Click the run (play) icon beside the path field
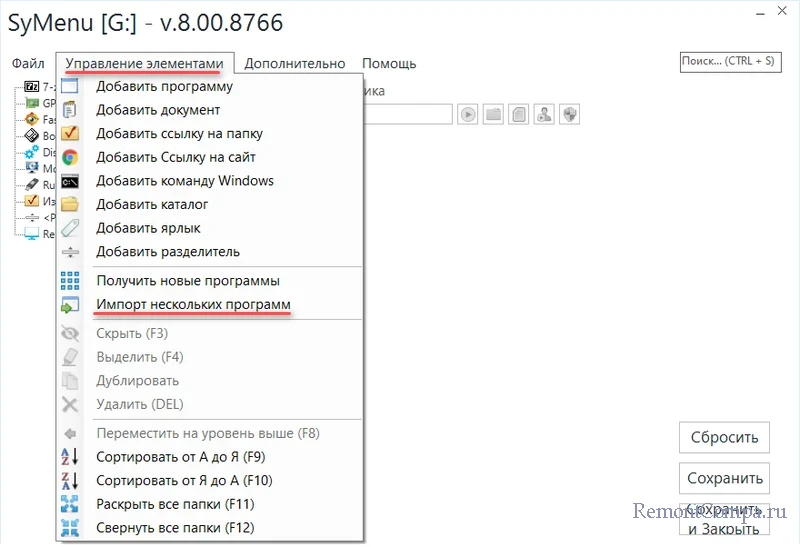The width and height of the screenshot is (800, 547). (468, 115)
